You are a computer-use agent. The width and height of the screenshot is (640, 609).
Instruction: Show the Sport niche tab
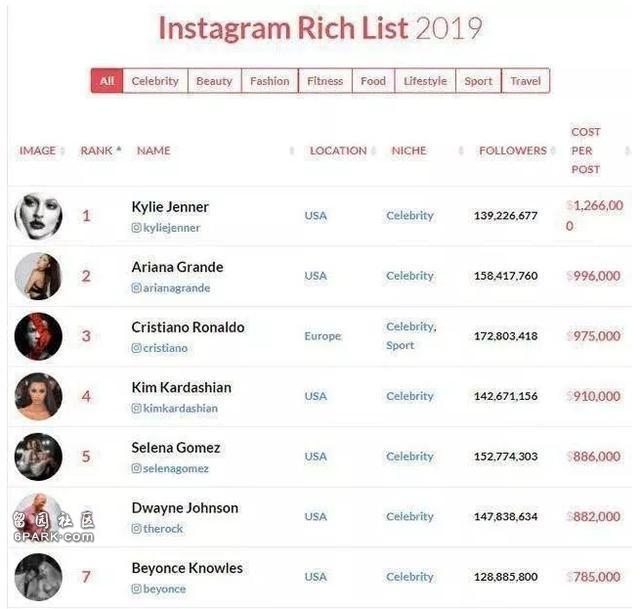click(x=478, y=81)
